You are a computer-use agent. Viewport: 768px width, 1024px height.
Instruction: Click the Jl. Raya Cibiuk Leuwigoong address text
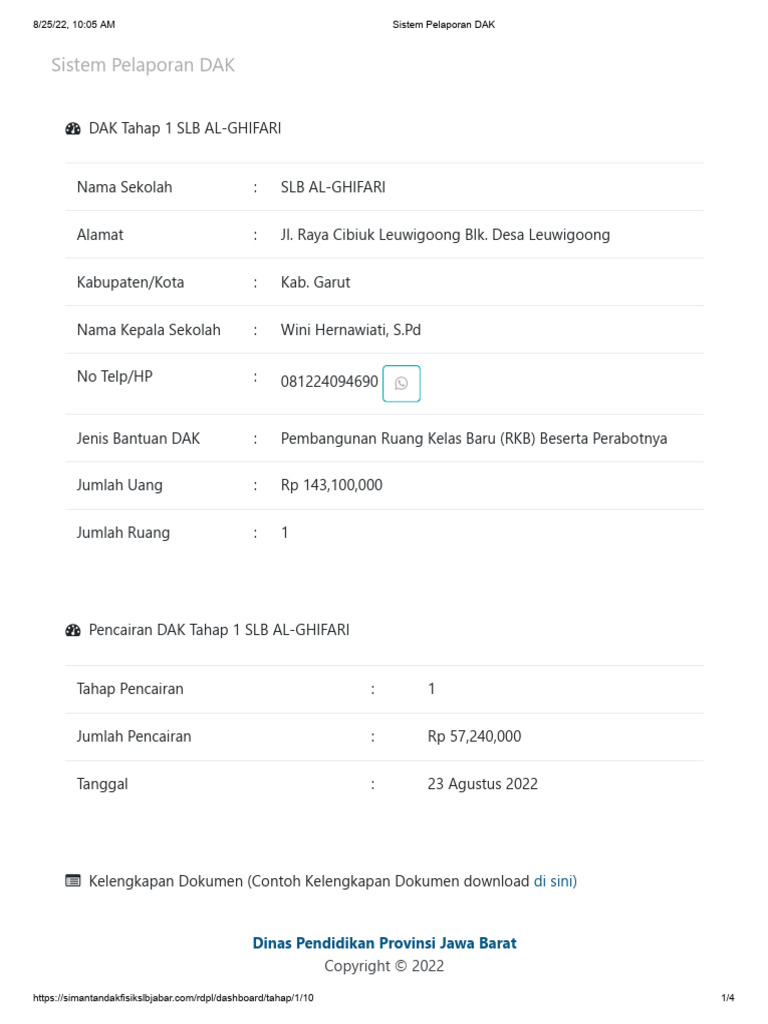pos(445,235)
